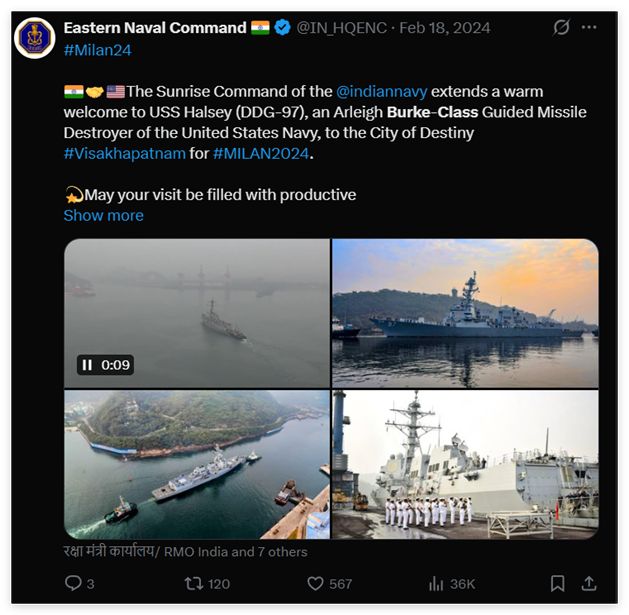This screenshot has height=615, width=629.
Task: Follow the #MILAN2024 hashtag link
Action: click(260, 153)
